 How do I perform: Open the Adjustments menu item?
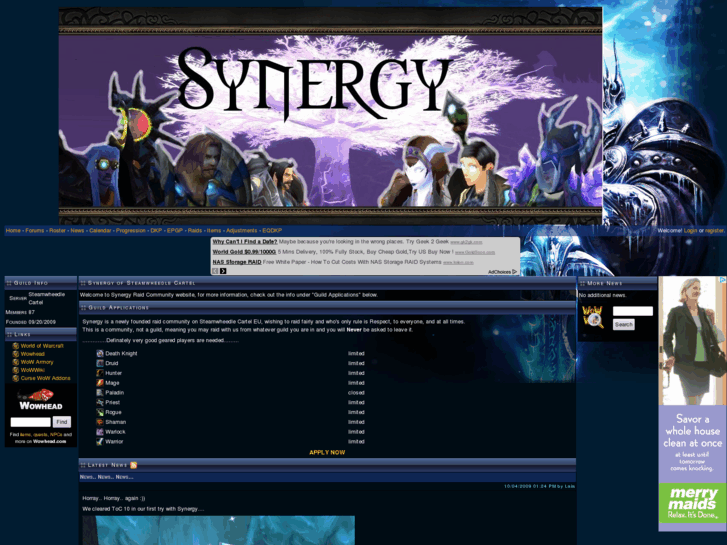(x=242, y=231)
